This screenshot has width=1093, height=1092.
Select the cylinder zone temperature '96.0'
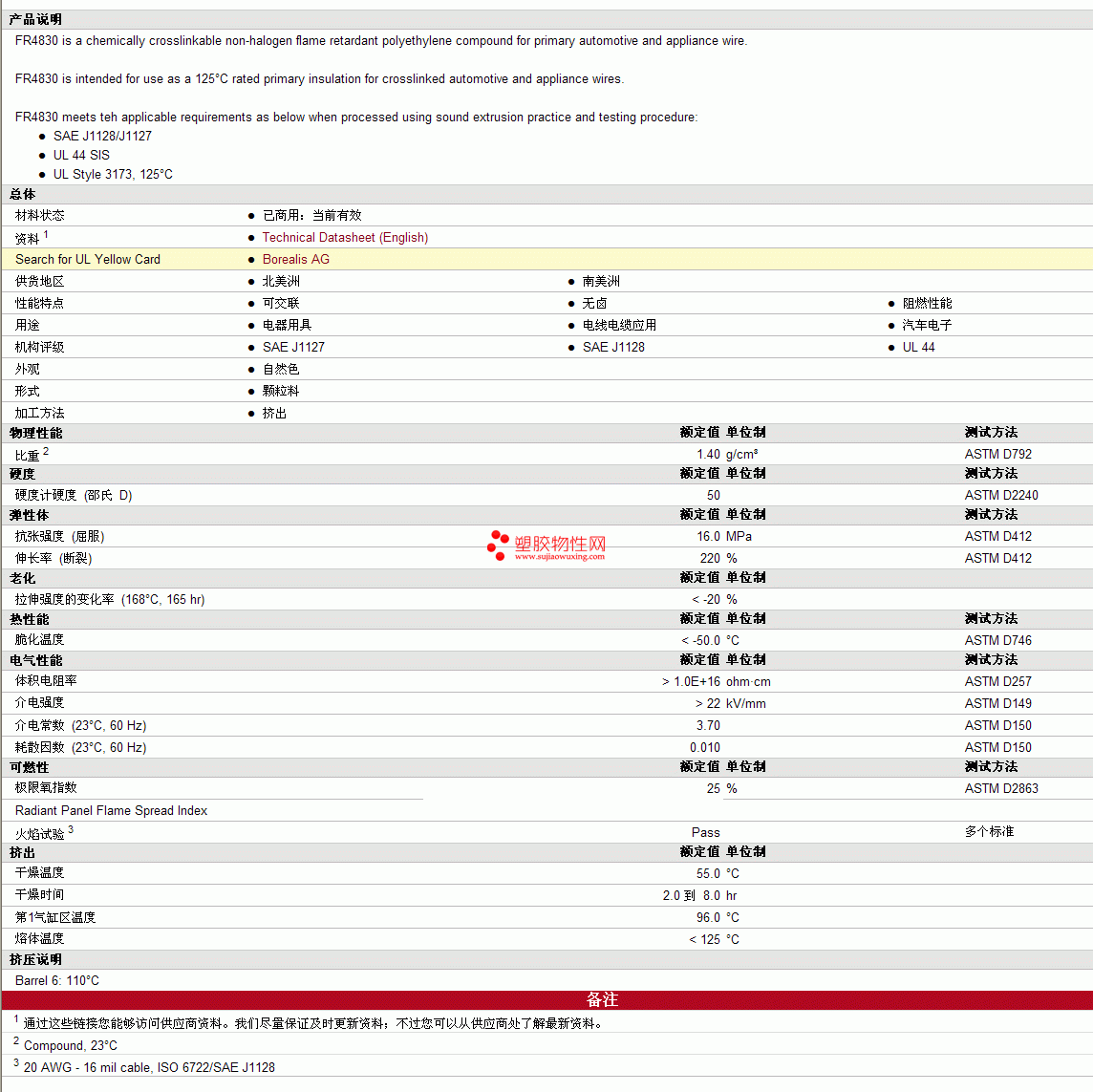pos(708,918)
